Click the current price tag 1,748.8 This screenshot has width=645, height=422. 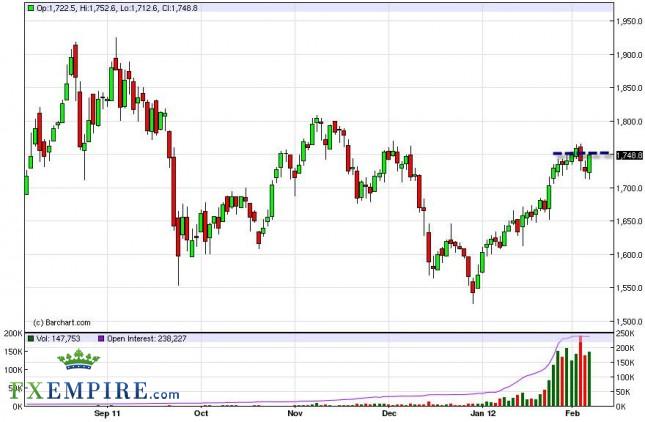pyautogui.click(x=629, y=155)
